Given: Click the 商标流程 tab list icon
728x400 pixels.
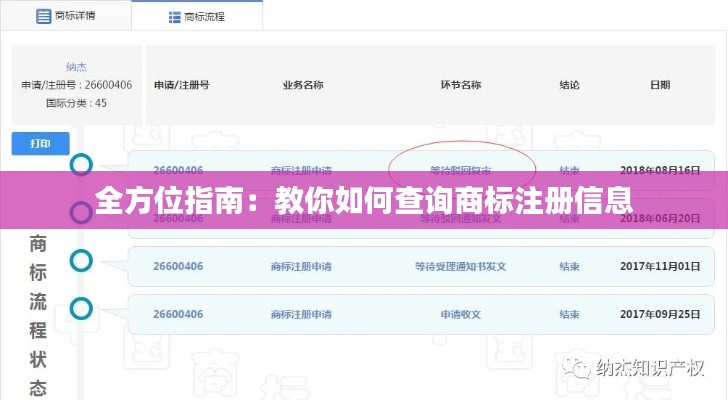Looking at the screenshot, I should click(175, 17).
